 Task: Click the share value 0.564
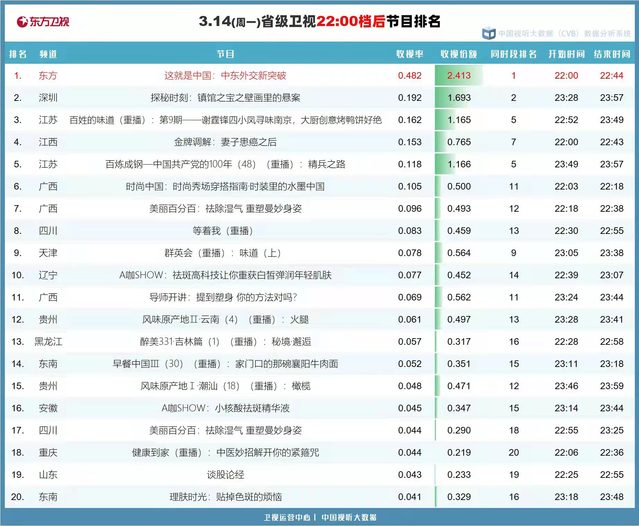tap(459, 253)
